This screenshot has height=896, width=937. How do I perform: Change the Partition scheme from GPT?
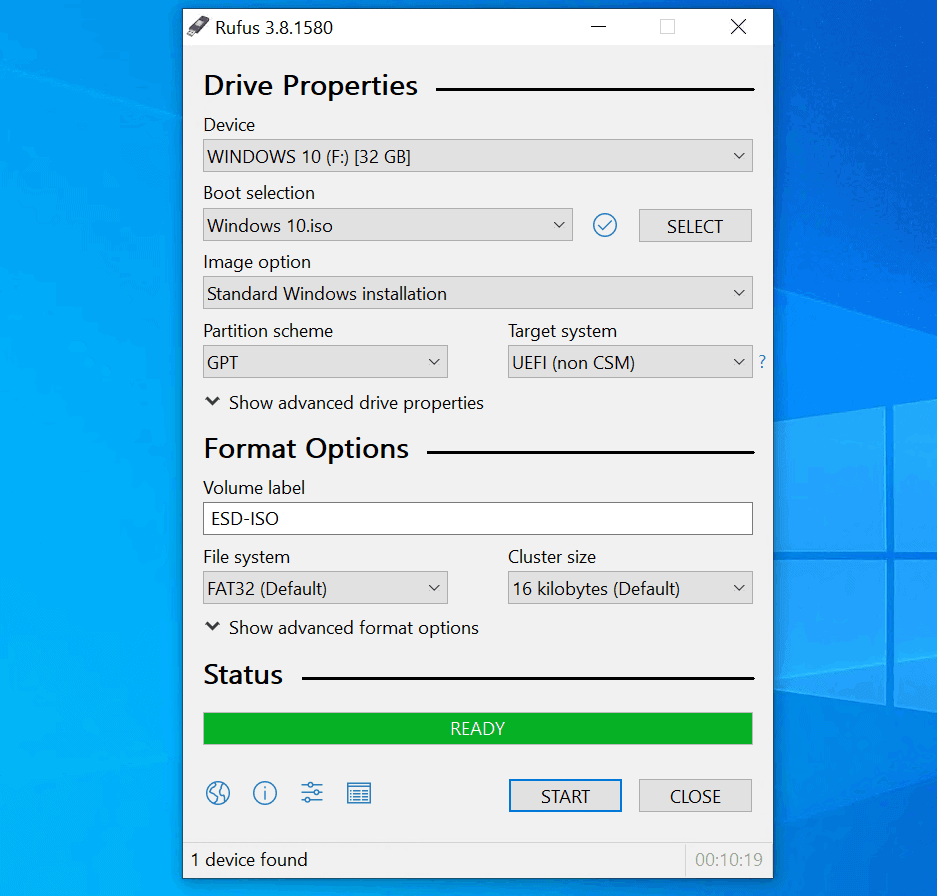[x=325, y=363]
